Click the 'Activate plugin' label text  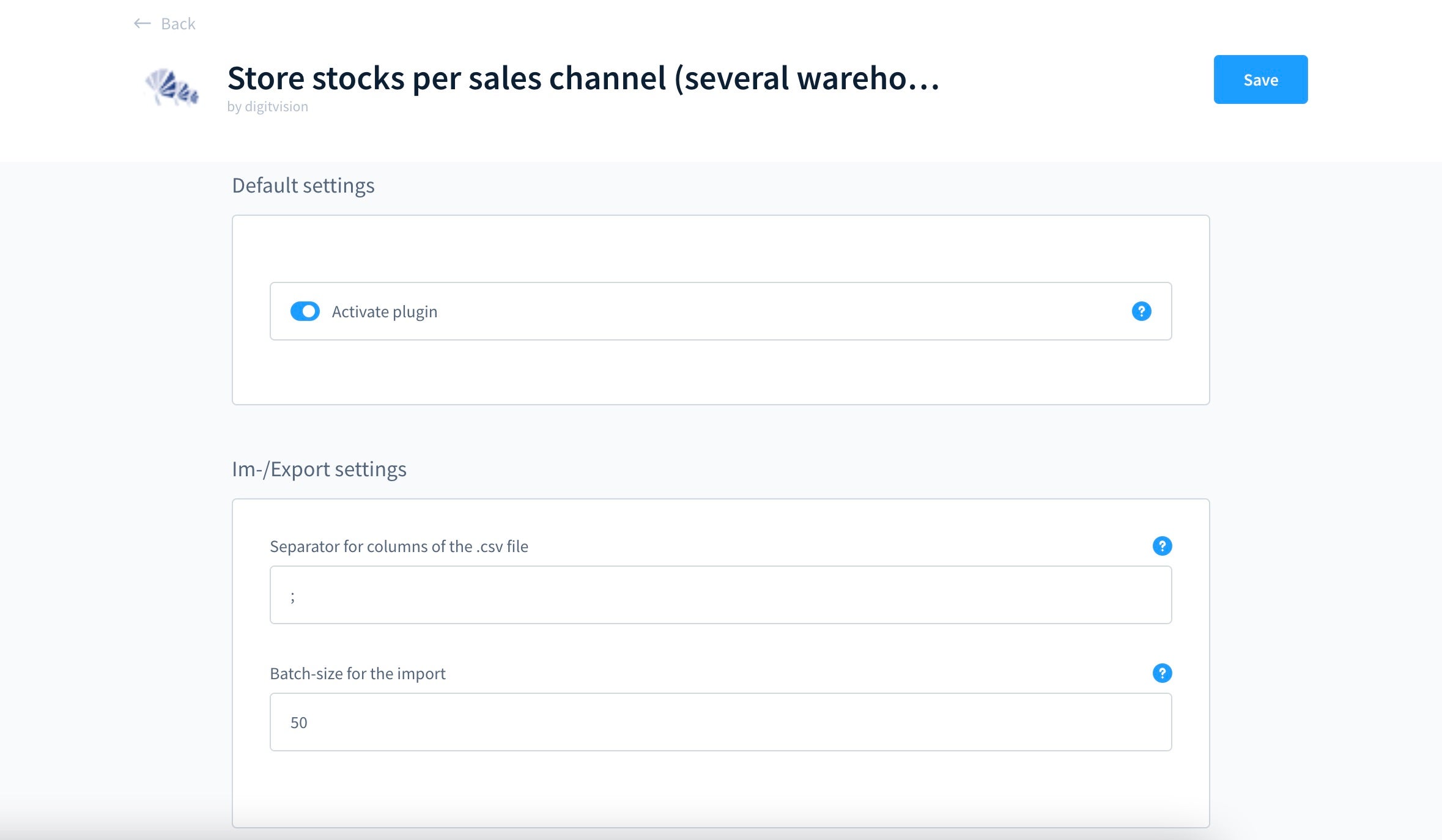coord(385,312)
